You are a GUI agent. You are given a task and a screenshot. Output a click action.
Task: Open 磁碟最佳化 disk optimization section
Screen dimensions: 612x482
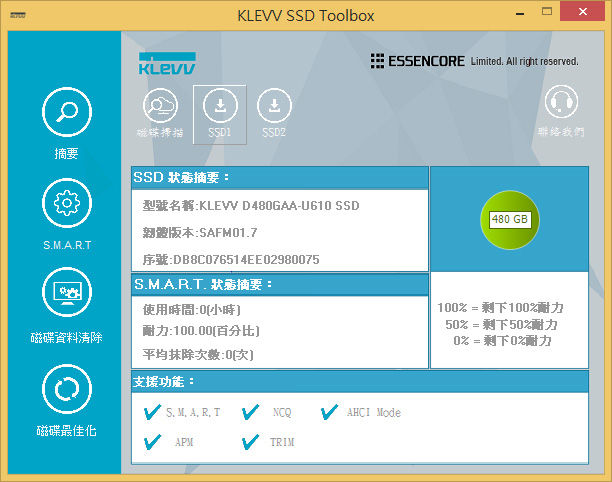click(x=67, y=389)
